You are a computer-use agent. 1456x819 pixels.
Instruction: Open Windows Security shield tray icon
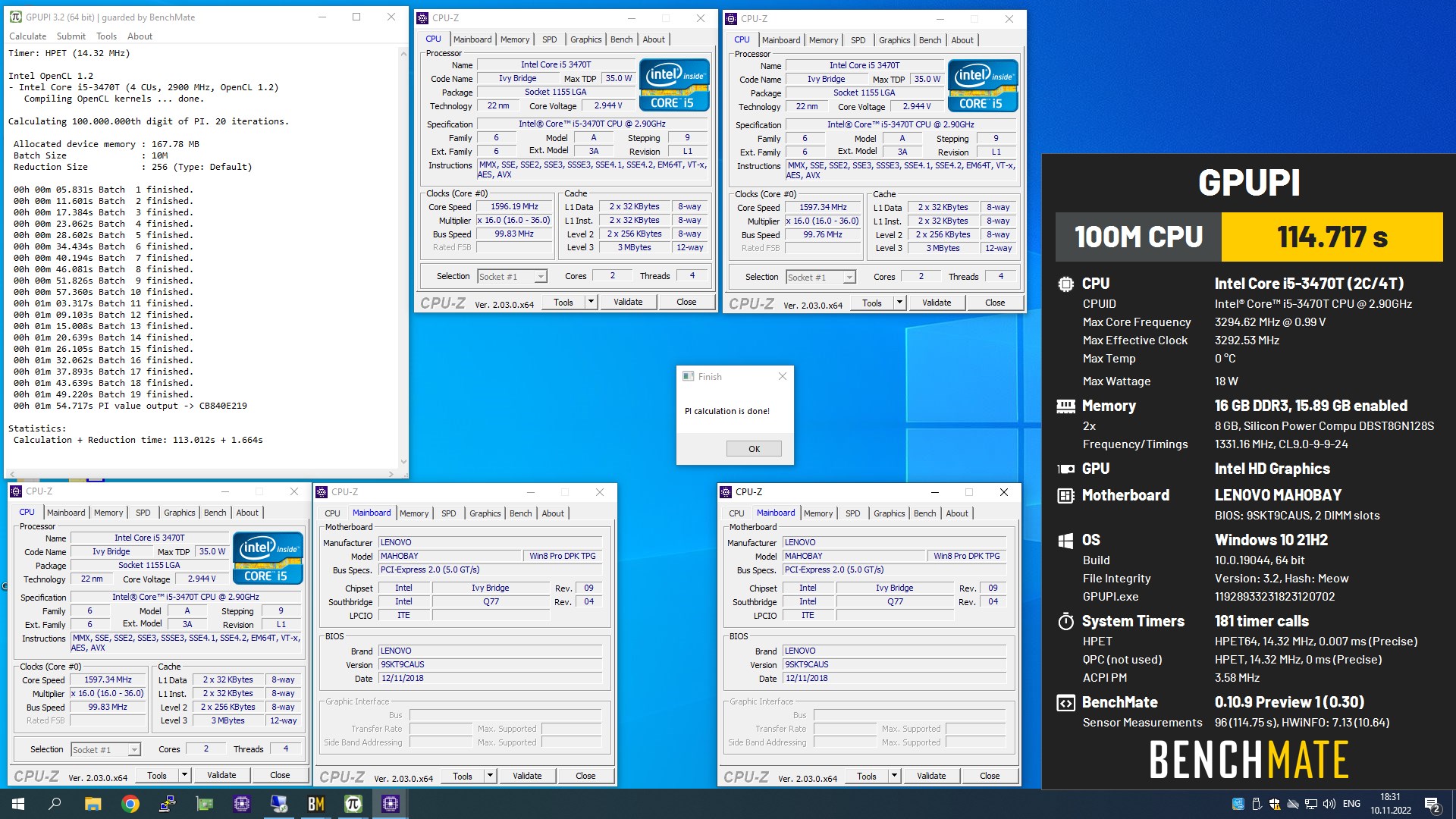click(1274, 804)
